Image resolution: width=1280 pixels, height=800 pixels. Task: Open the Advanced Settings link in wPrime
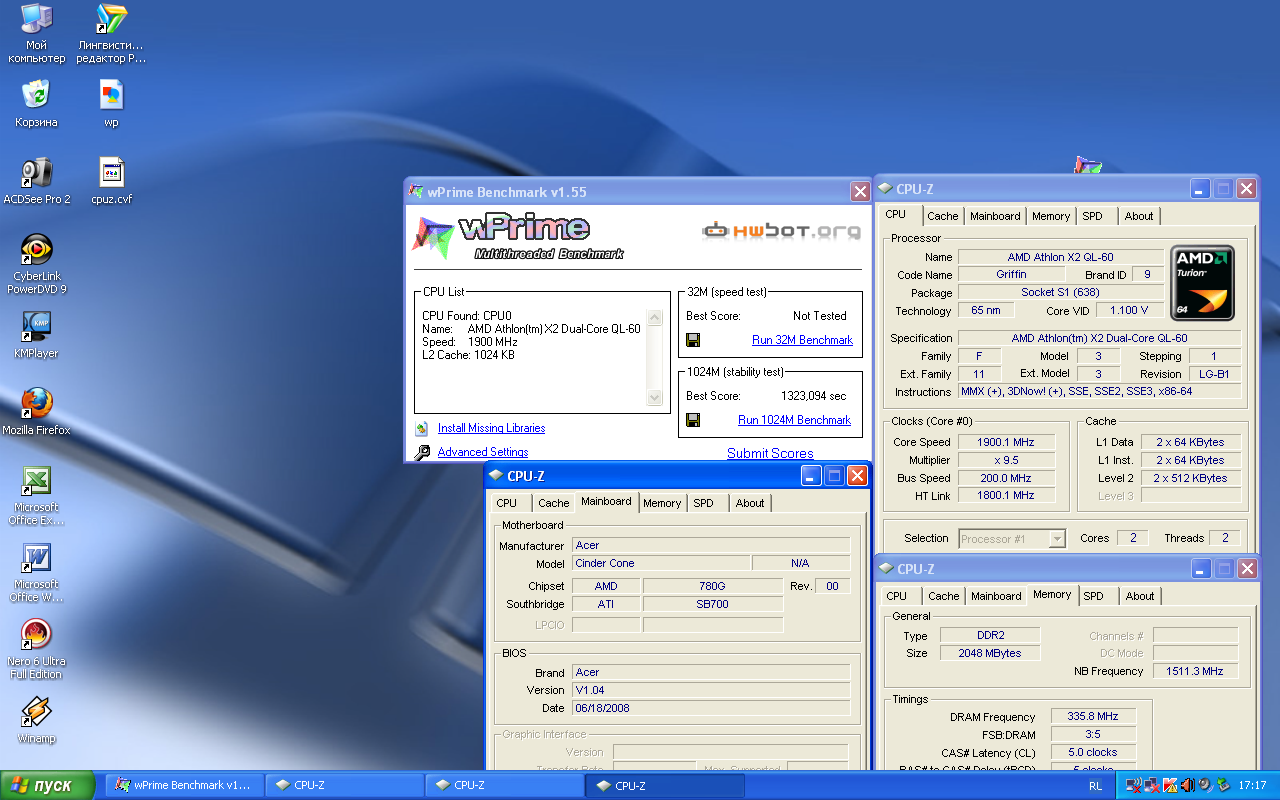[483, 452]
